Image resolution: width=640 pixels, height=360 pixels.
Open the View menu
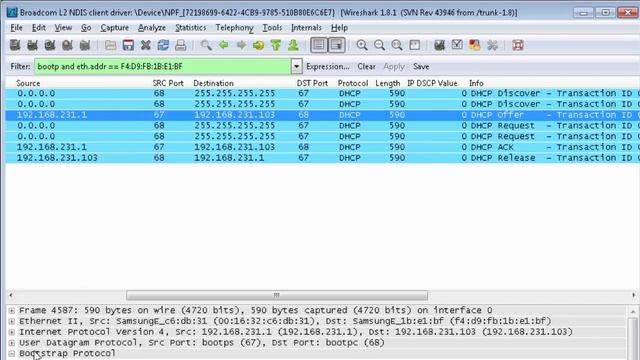point(63,28)
